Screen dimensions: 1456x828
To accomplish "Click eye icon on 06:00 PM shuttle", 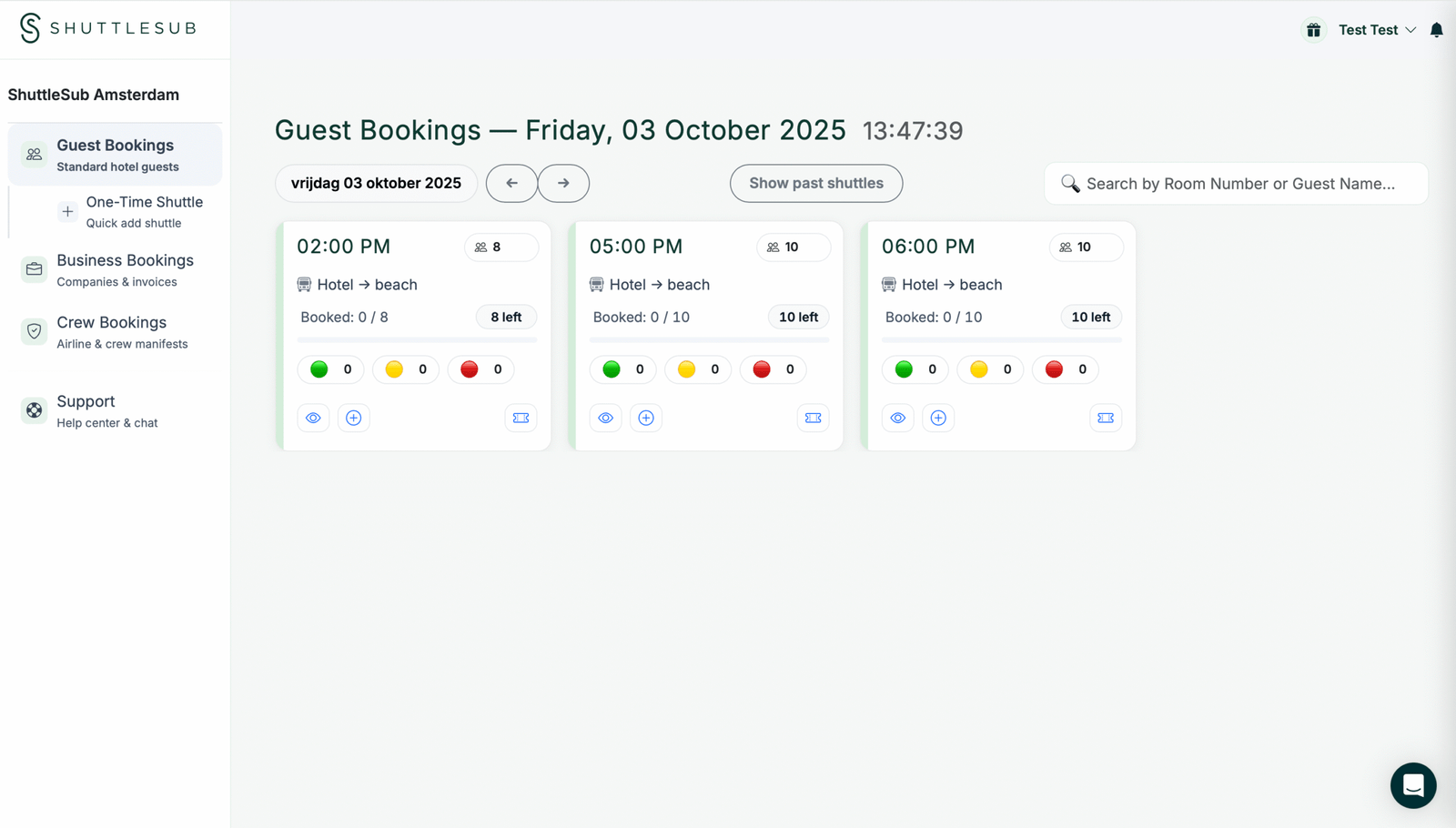I will tap(898, 418).
